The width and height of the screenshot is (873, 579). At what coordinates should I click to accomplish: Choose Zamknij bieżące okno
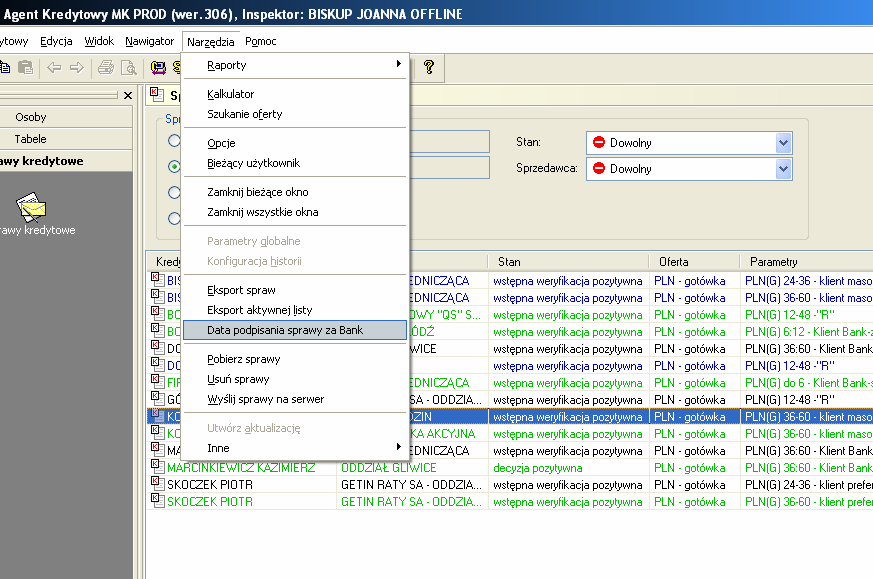(295, 192)
